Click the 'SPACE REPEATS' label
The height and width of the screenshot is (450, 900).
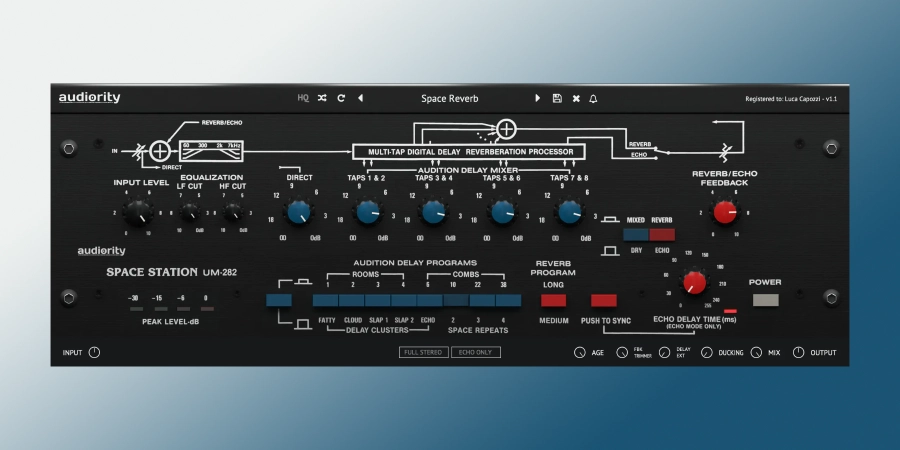478,330
